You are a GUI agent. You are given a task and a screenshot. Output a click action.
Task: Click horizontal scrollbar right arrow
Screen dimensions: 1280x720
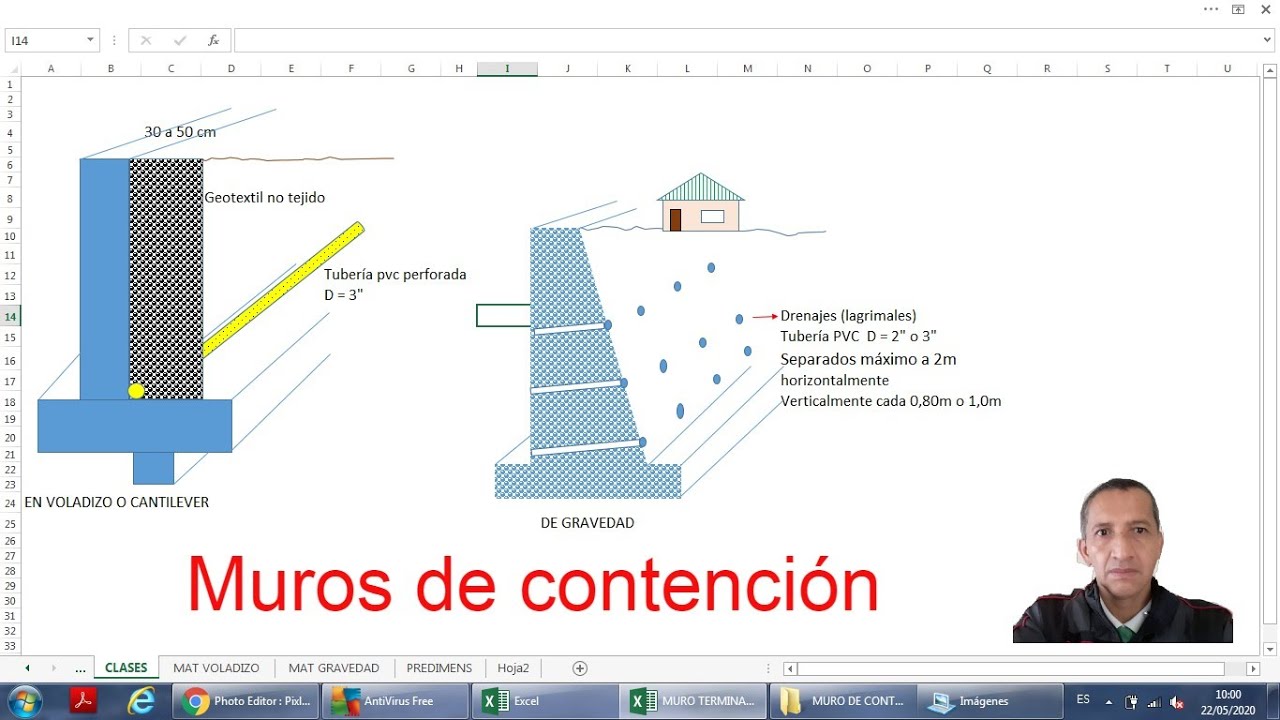1253,669
